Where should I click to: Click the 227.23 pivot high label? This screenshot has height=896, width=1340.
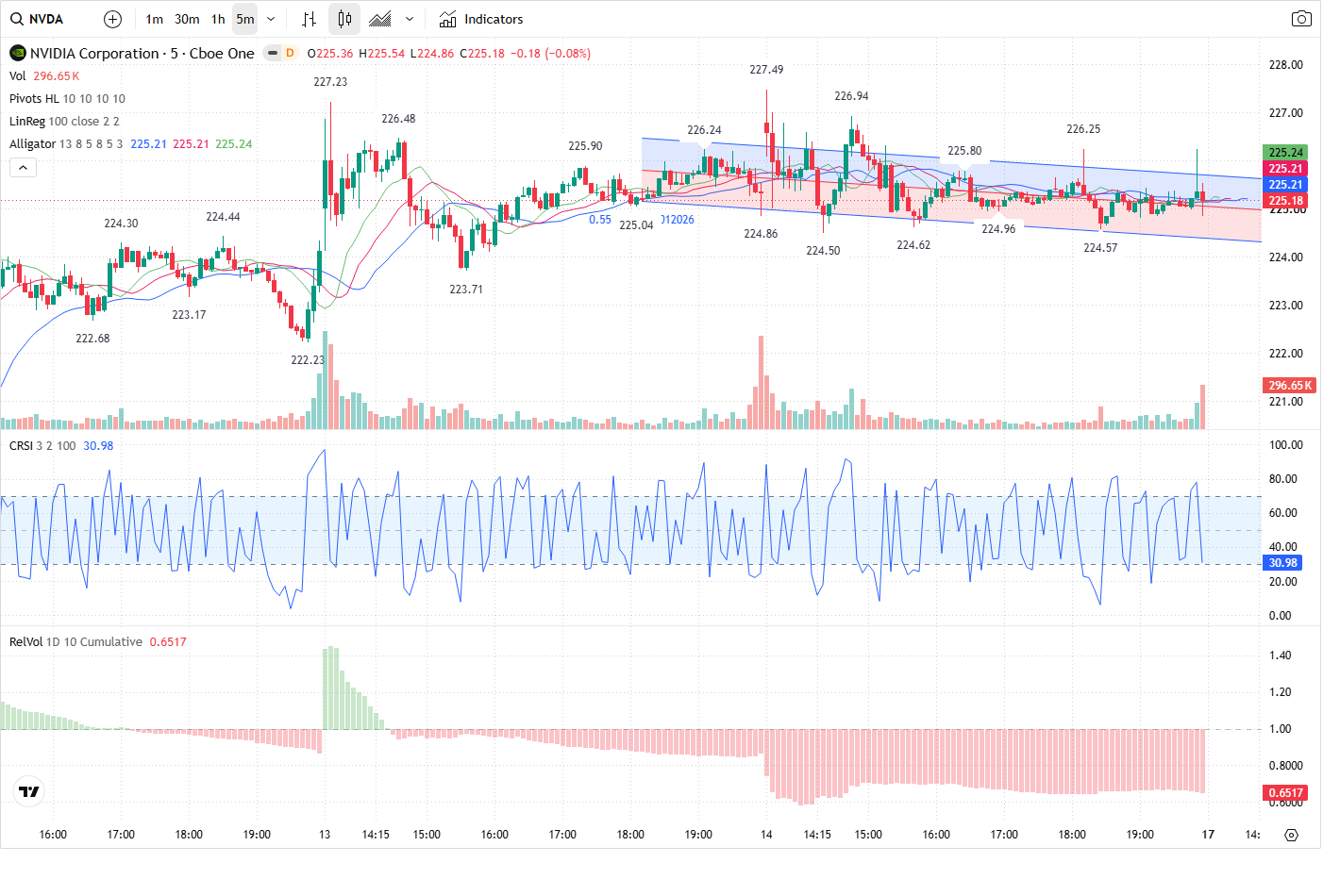click(330, 82)
